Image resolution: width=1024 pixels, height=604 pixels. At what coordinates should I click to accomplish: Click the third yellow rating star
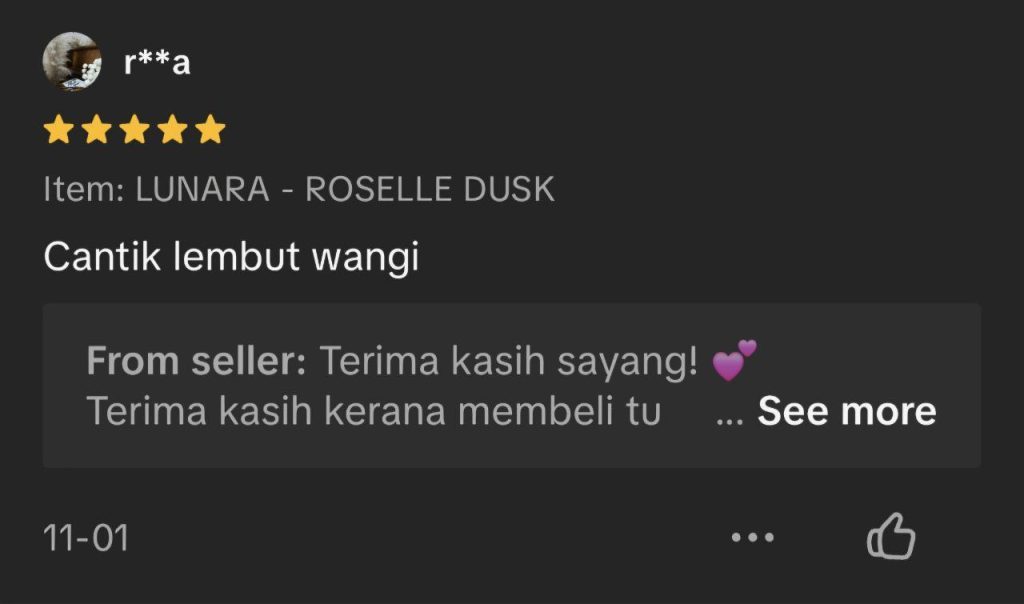tap(135, 129)
